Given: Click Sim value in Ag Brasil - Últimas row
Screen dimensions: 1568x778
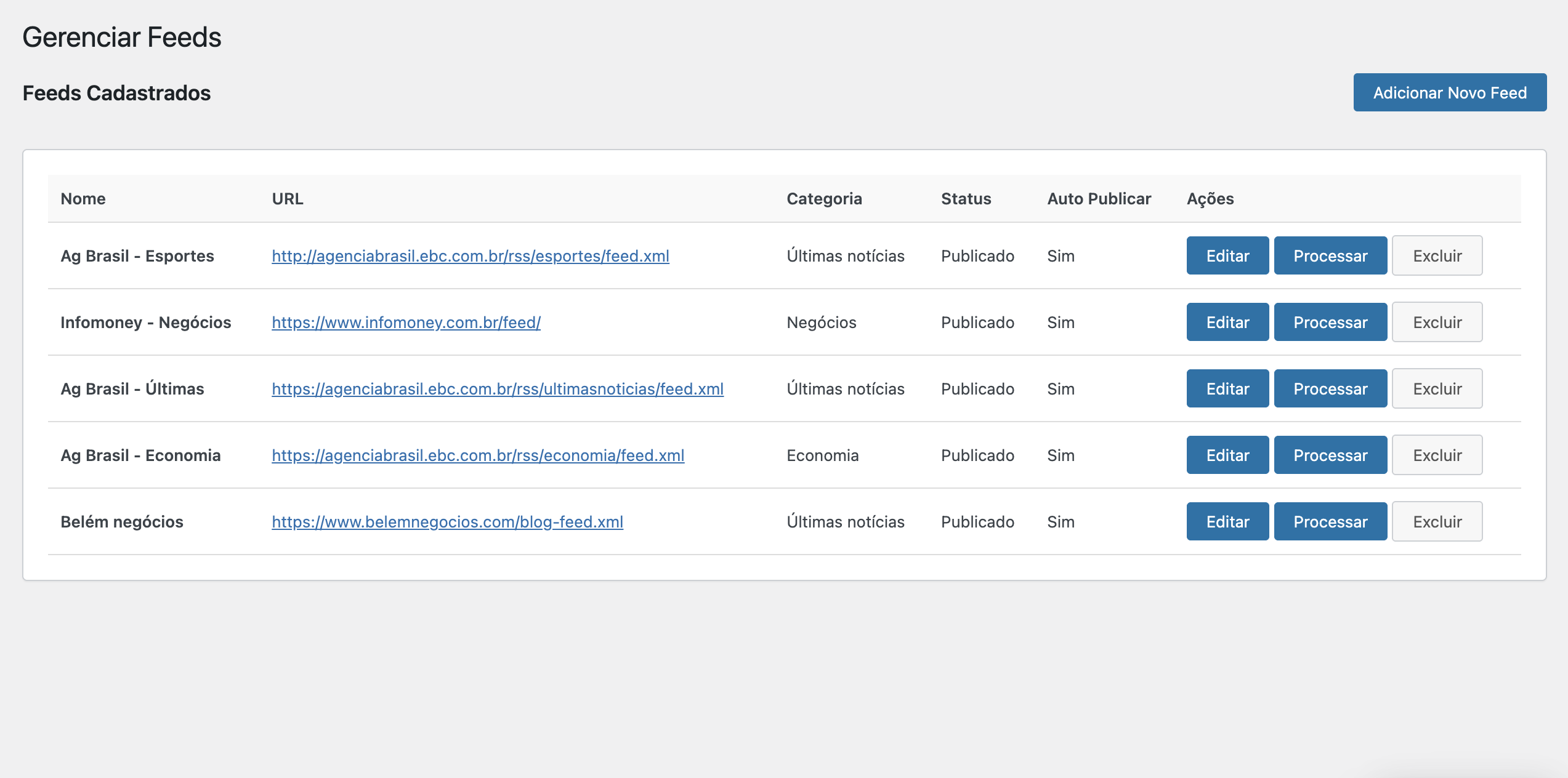Looking at the screenshot, I should click(1061, 389).
